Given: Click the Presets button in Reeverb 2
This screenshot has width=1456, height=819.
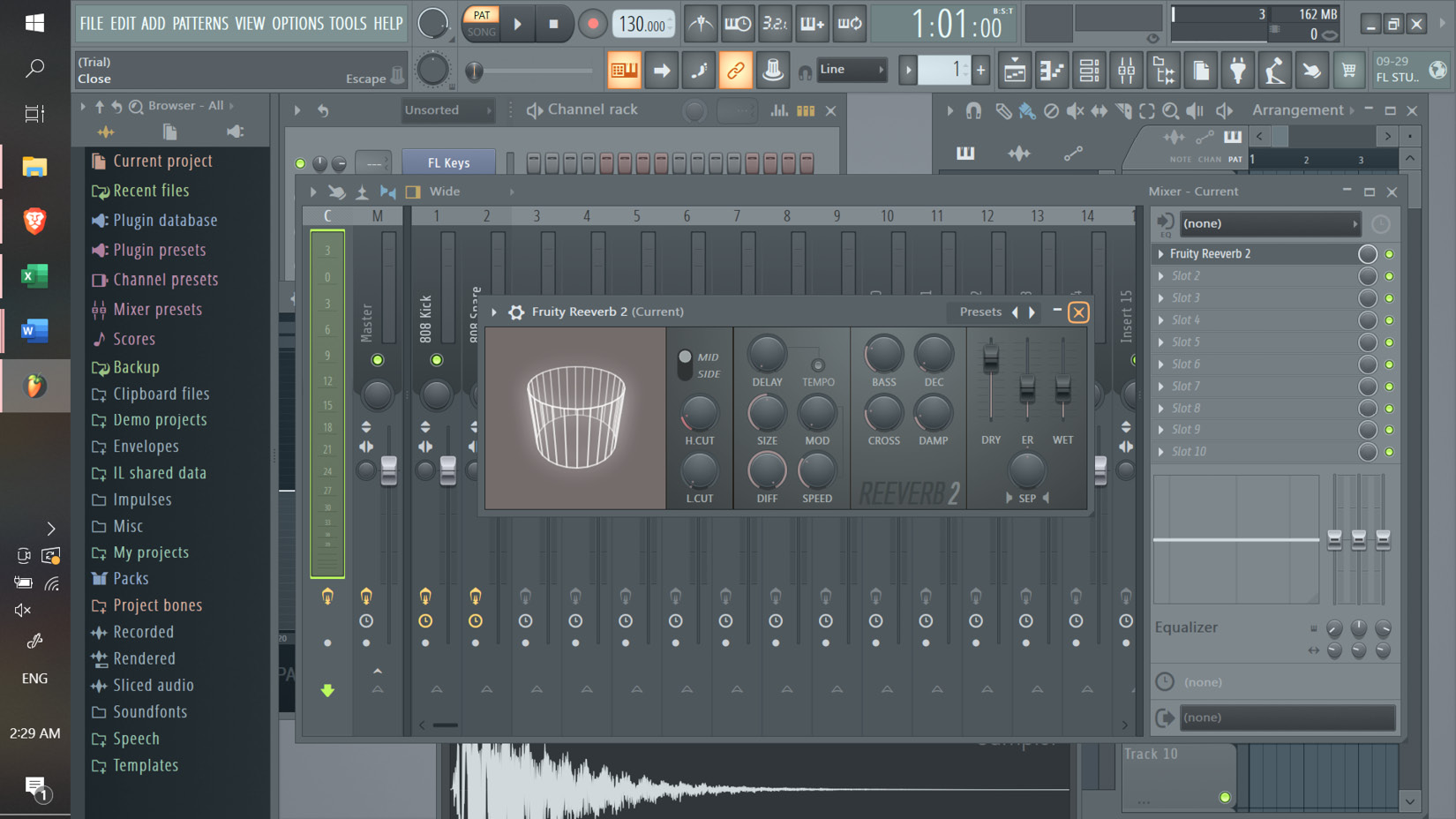Looking at the screenshot, I should point(980,312).
